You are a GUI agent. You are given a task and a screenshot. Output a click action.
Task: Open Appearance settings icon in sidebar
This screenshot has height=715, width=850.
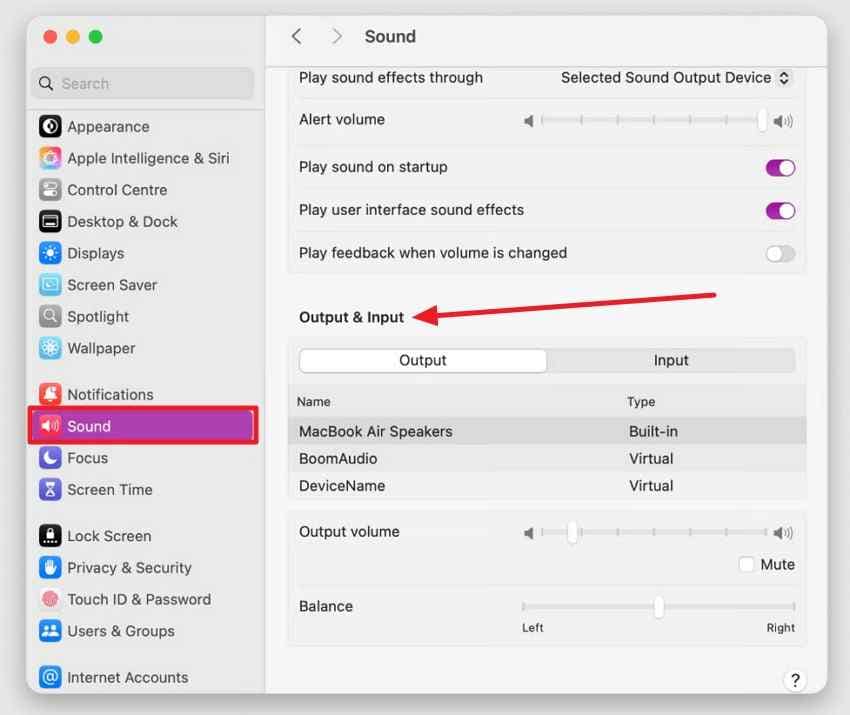(x=50, y=127)
